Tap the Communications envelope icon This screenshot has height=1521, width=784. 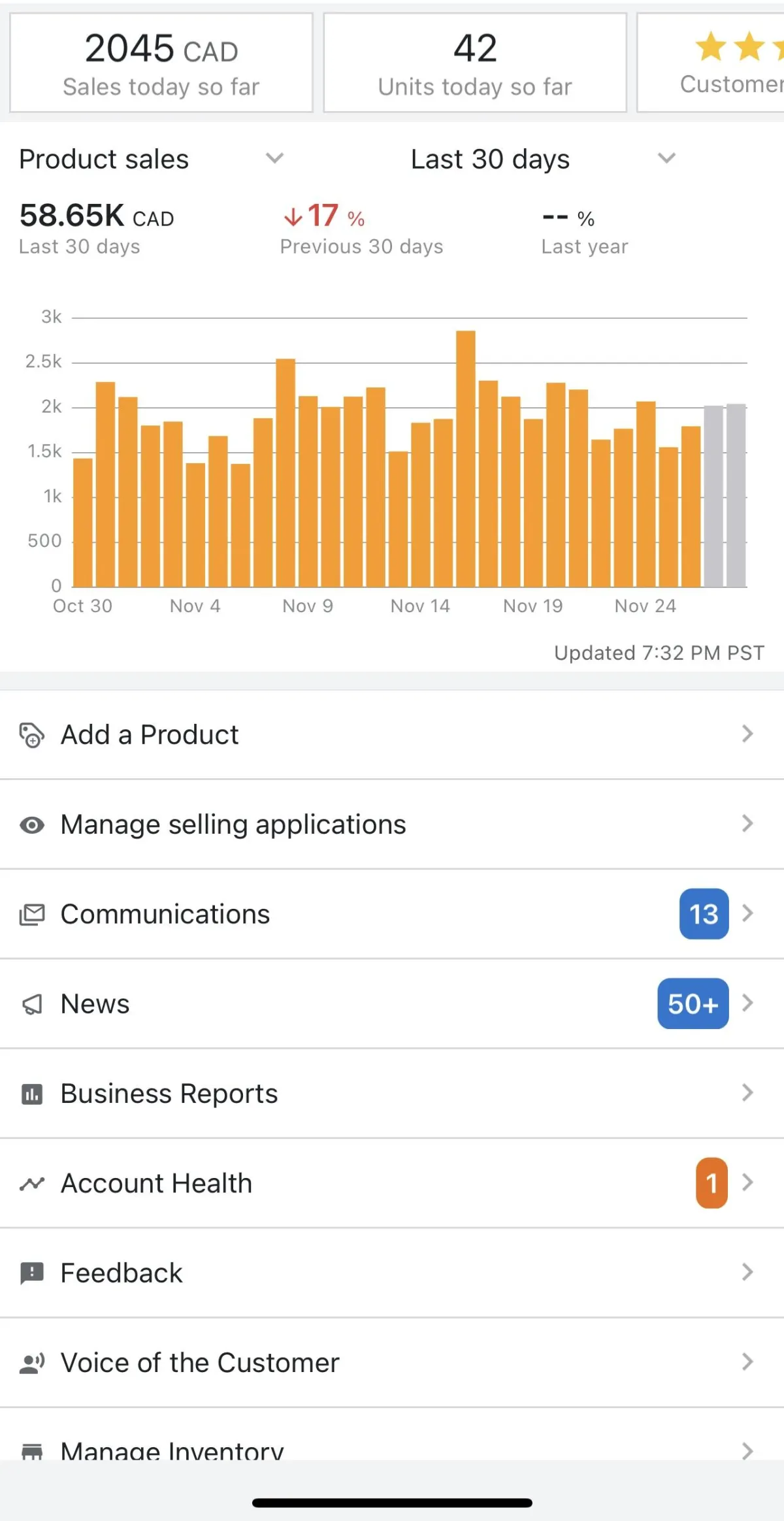tap(31, 915)
